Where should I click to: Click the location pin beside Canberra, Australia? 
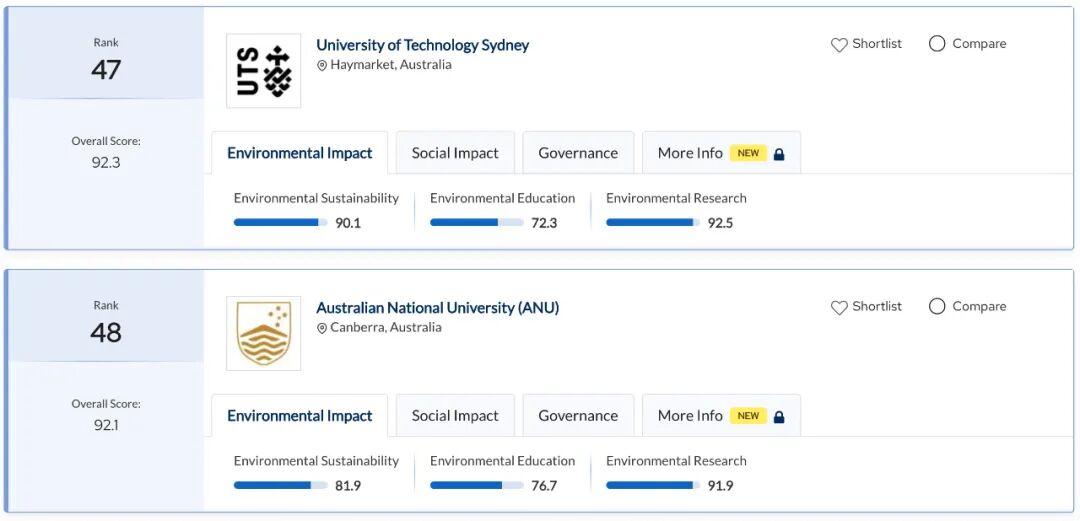[x=322, y=329]
